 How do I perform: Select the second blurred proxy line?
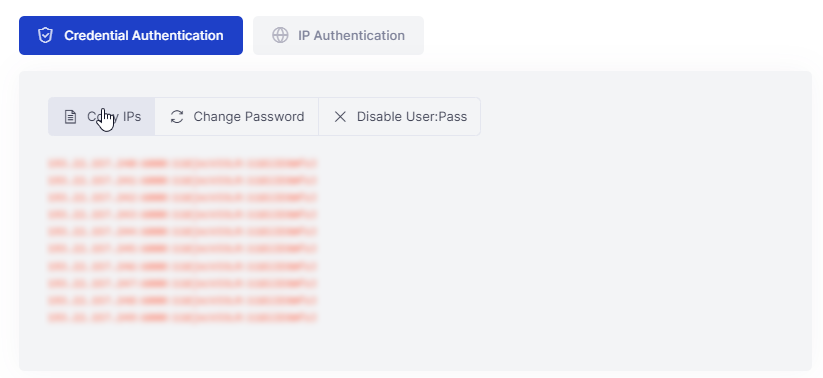click(183, 181)
